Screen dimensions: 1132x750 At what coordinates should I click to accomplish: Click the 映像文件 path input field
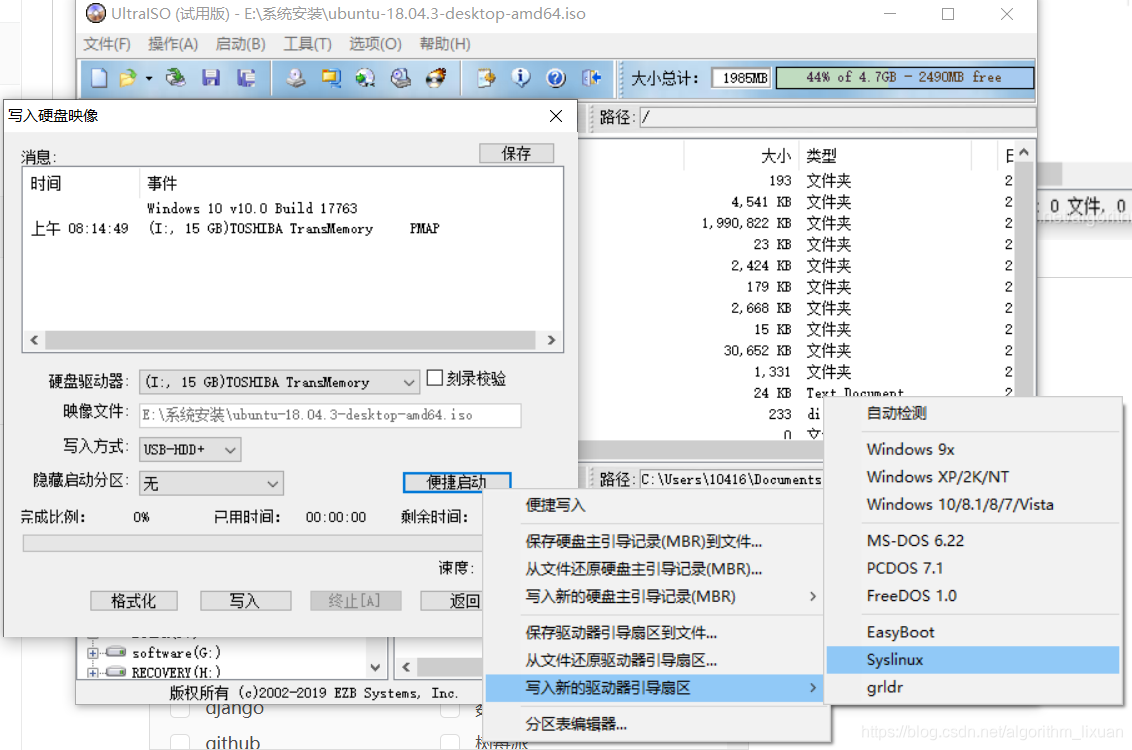click(x=330, y=415)
